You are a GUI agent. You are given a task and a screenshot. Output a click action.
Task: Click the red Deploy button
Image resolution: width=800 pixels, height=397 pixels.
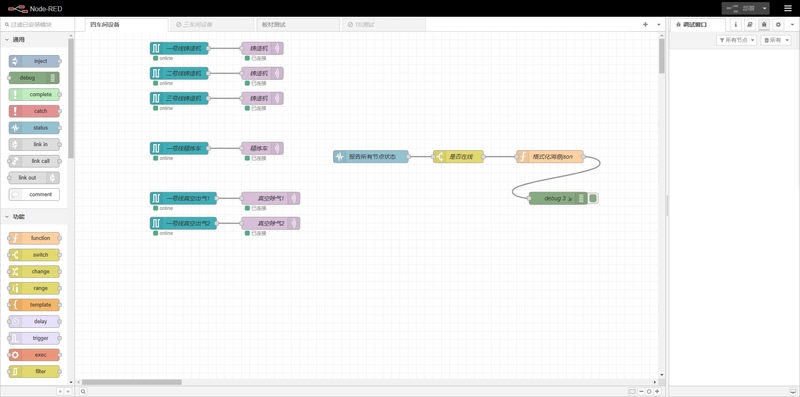pyautogui.click(x=741, y=8)
